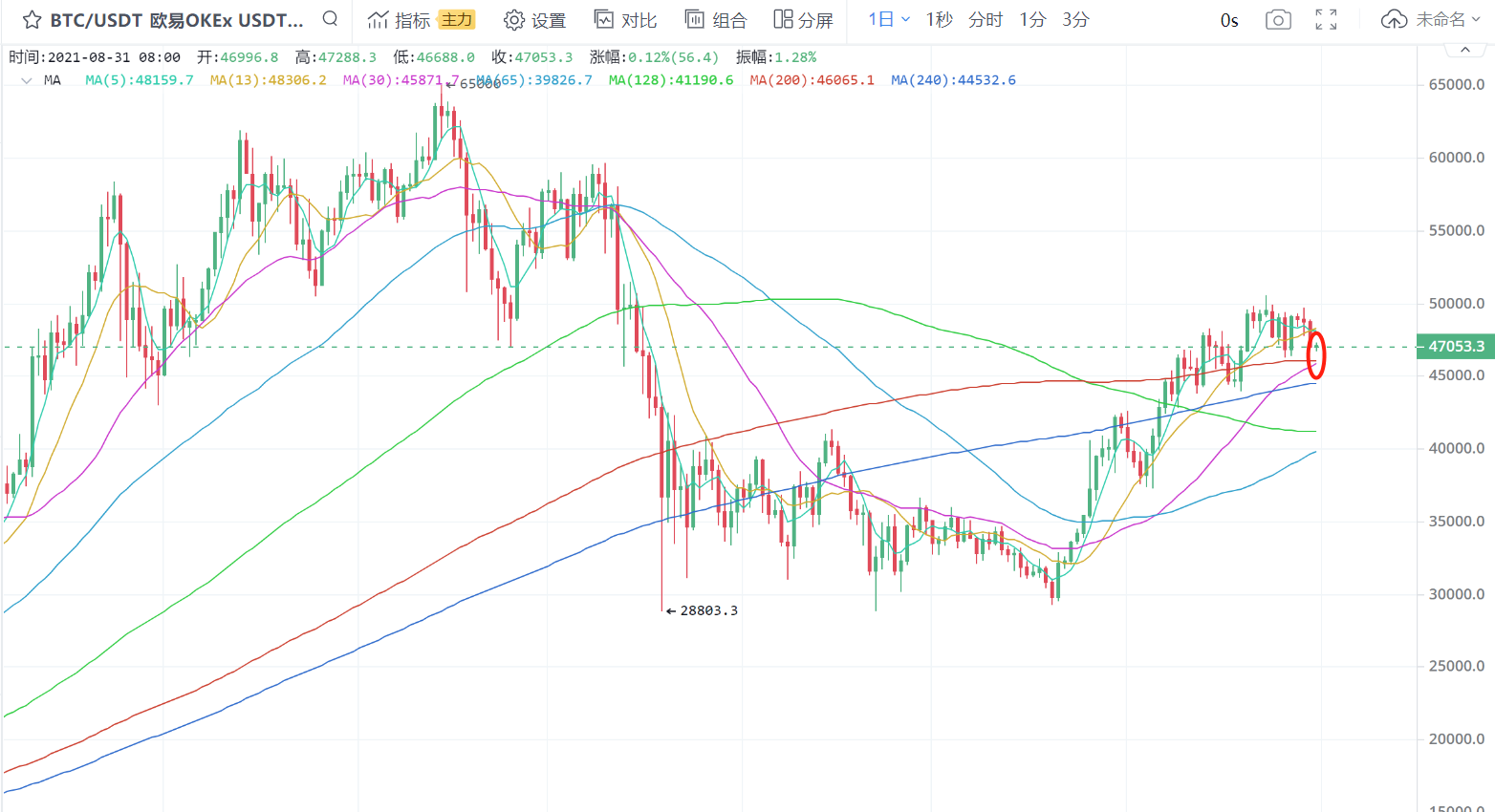Open the 组合 combination tool
The width and height of the screenshot is (1495, 812).
(716, 20)
